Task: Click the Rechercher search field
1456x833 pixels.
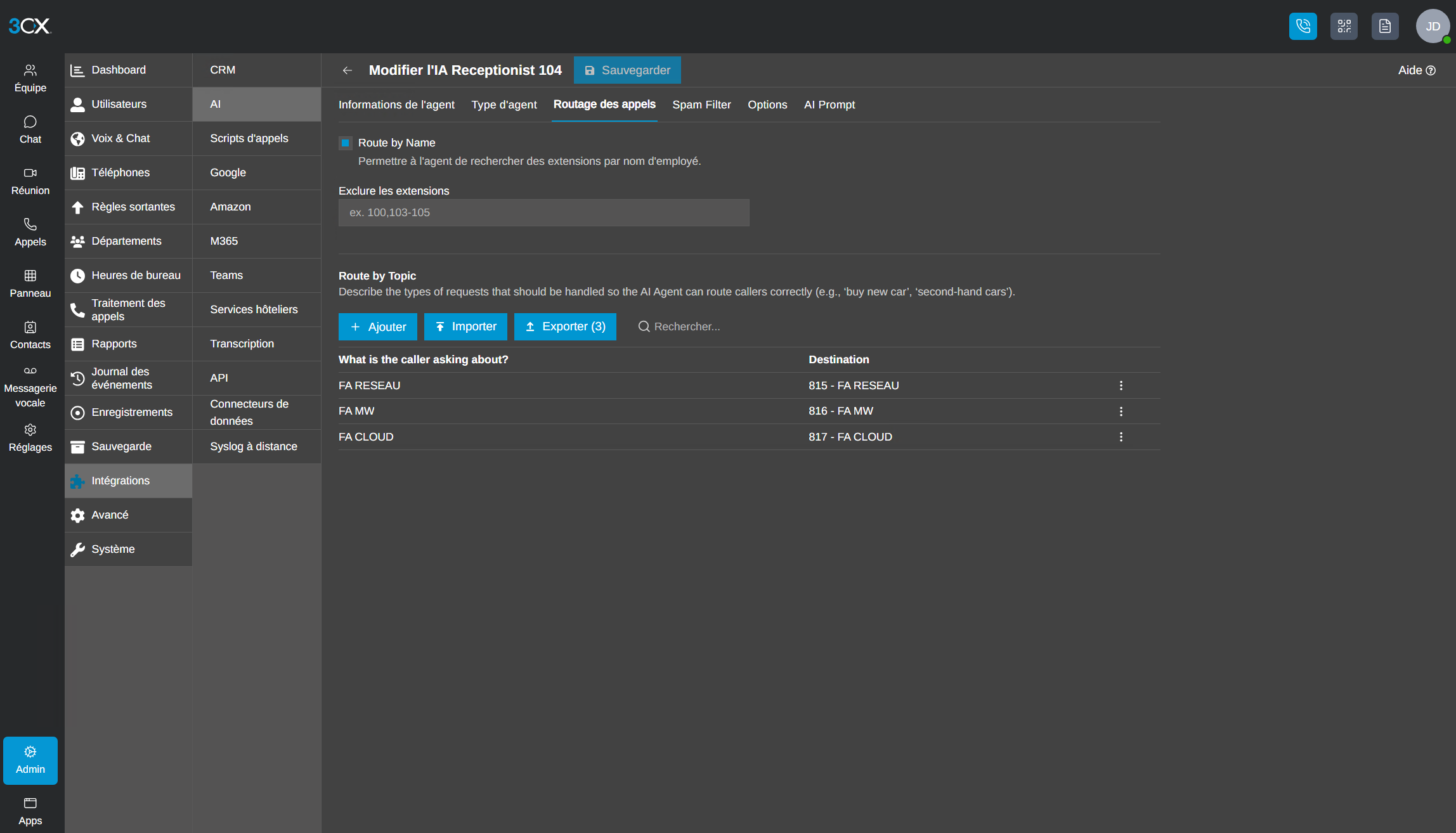Action: (x=687, y=326)
